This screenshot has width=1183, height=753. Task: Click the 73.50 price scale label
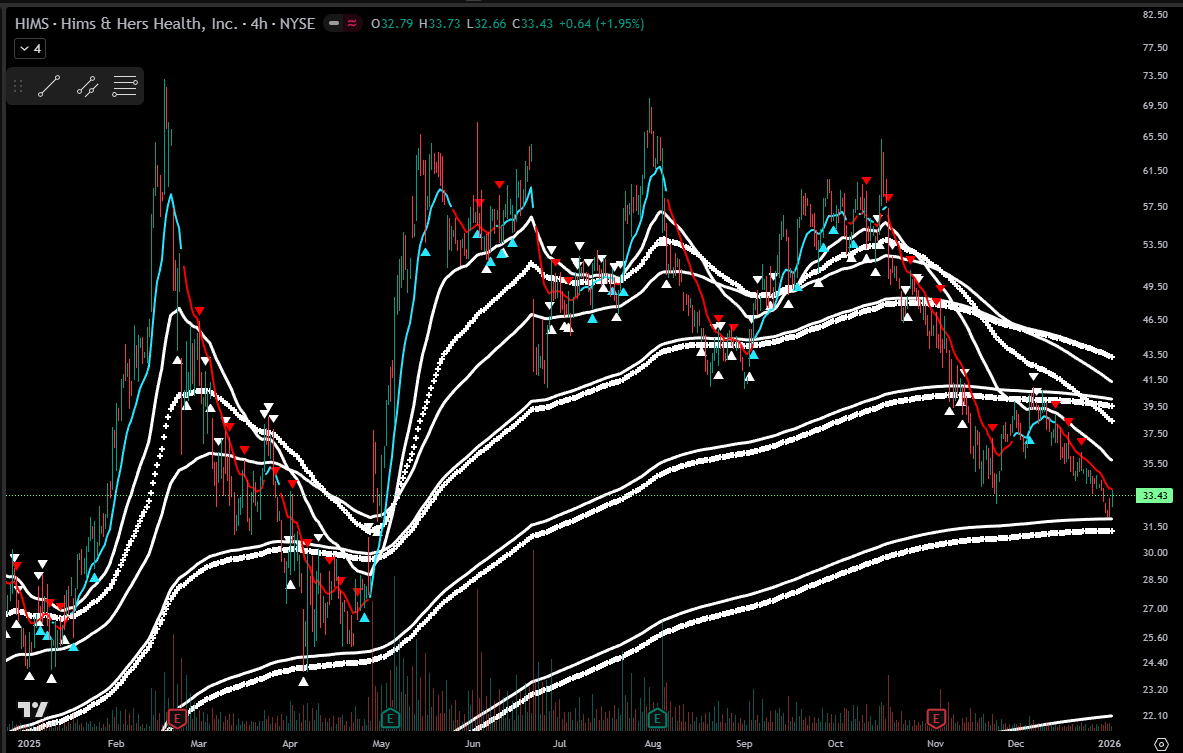pos(1155,75)
